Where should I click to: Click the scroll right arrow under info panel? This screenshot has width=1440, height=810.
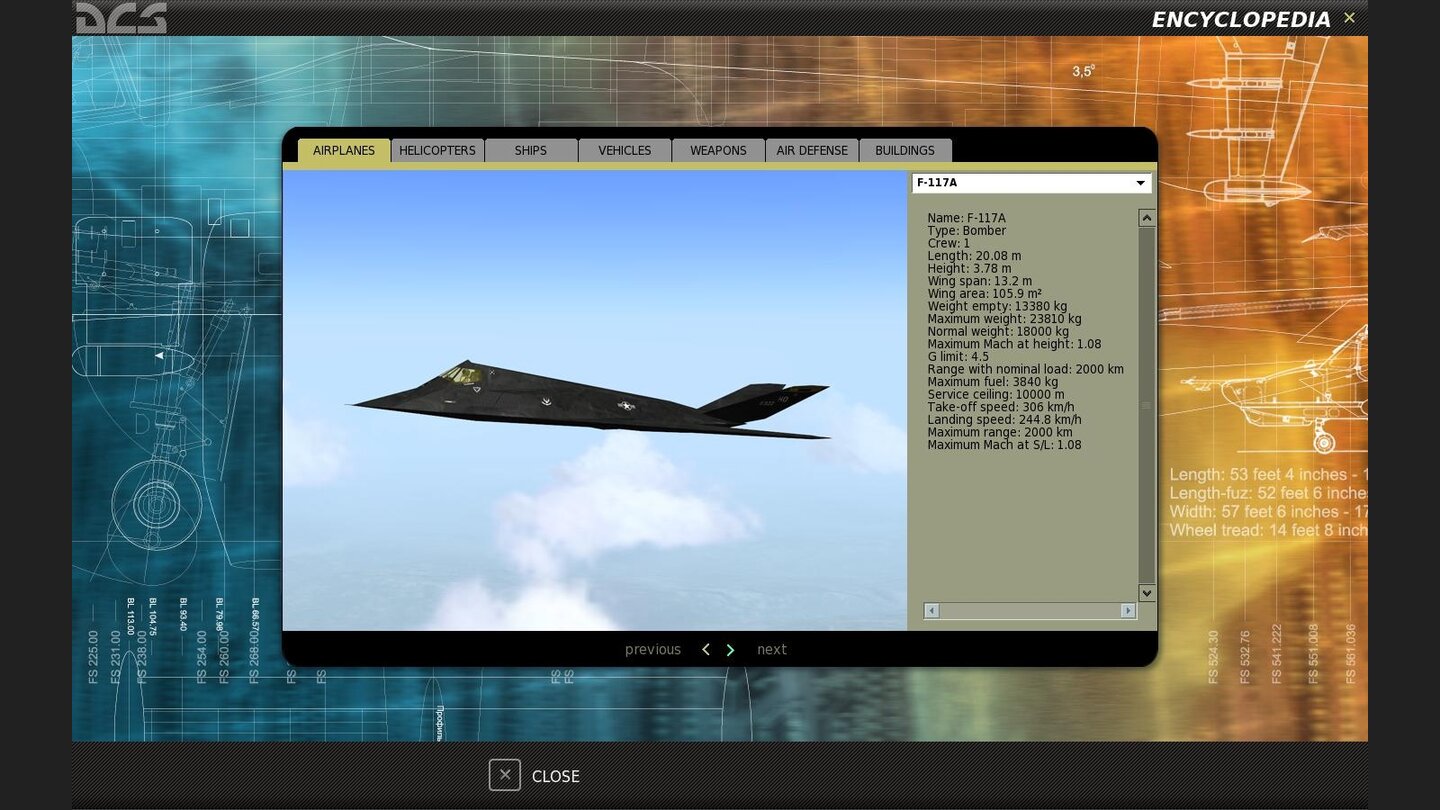tap(1128, 611)
